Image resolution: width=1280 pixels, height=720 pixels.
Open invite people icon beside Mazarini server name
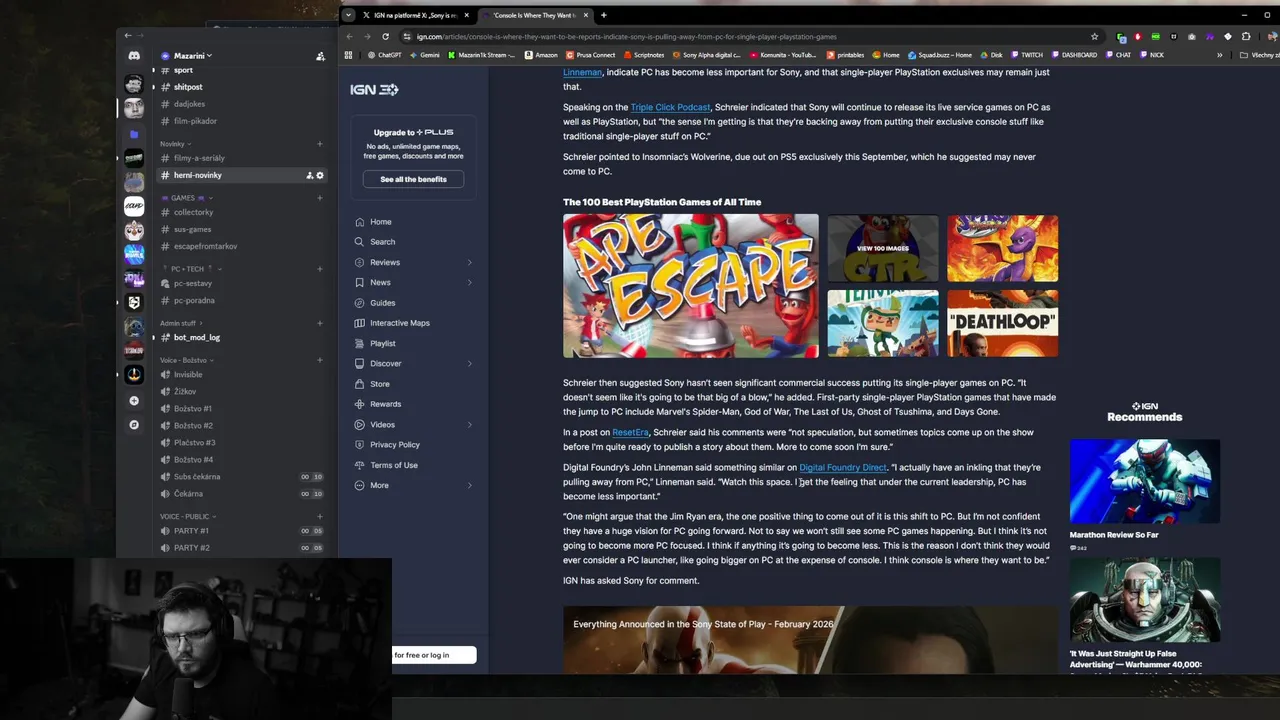pos(320,56)
